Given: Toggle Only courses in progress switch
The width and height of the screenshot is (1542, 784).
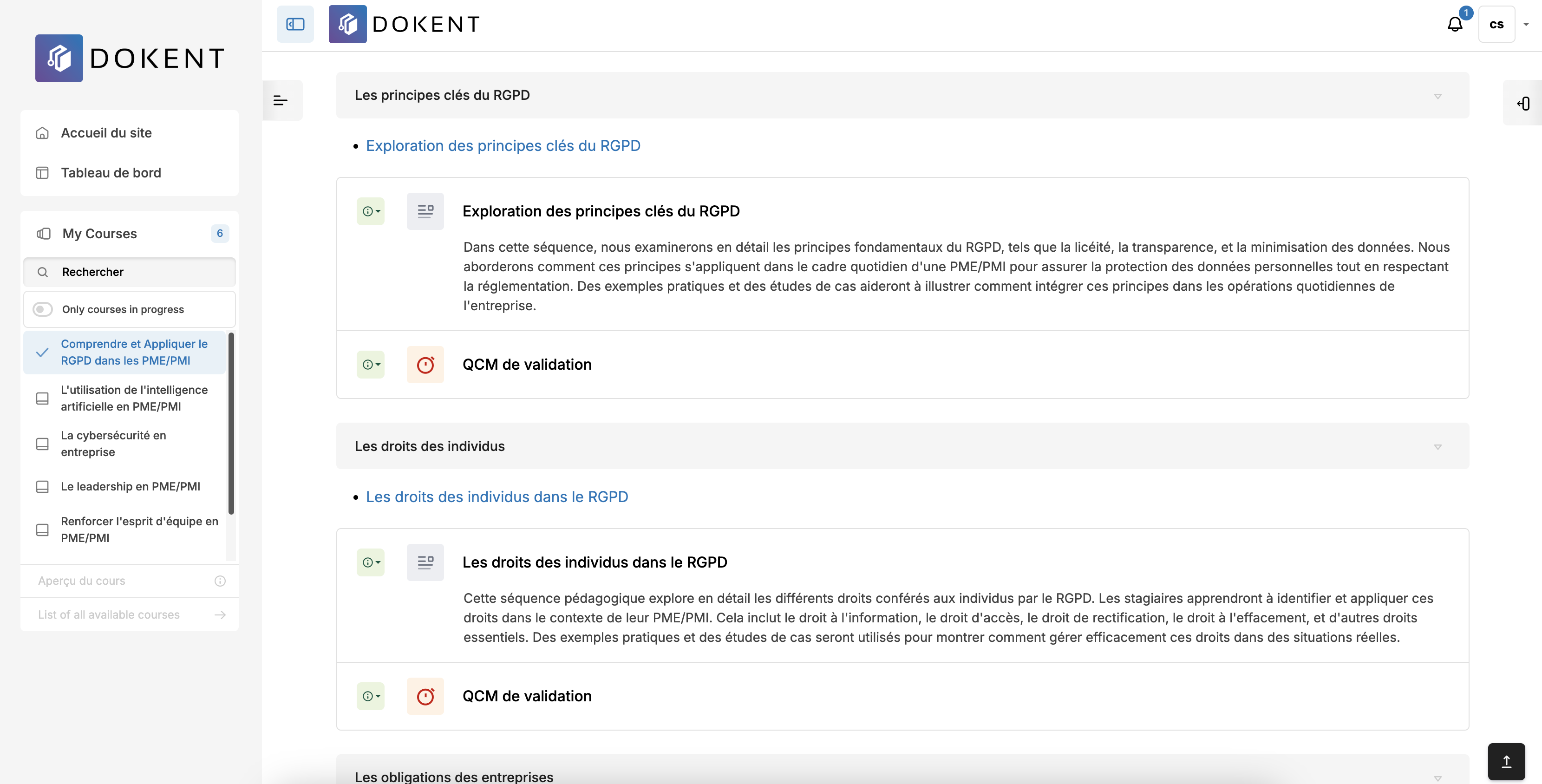Looking at the screenshot, I should 43,309.
